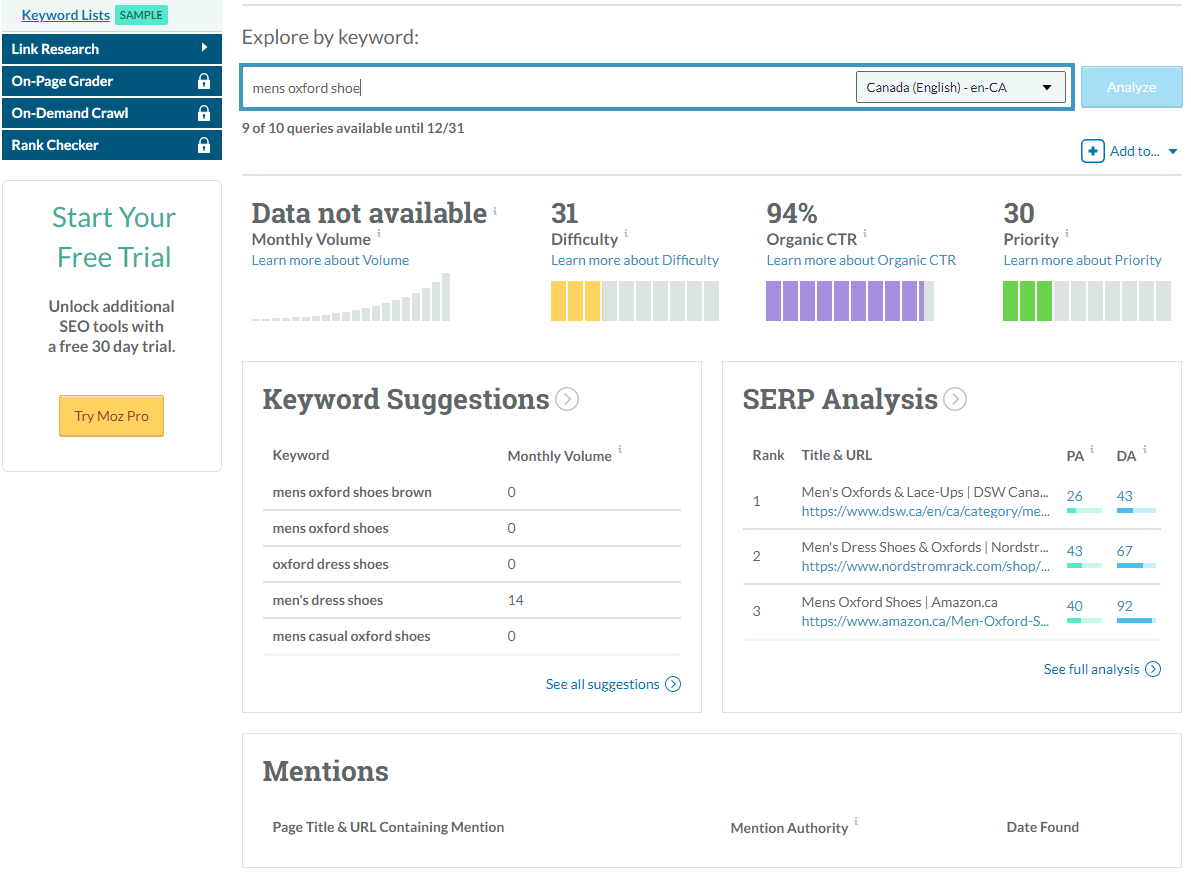The height and width of the screenshot is (884, 1191).
Task: Open Learn more about Volume link
Action: pos(330,260)
